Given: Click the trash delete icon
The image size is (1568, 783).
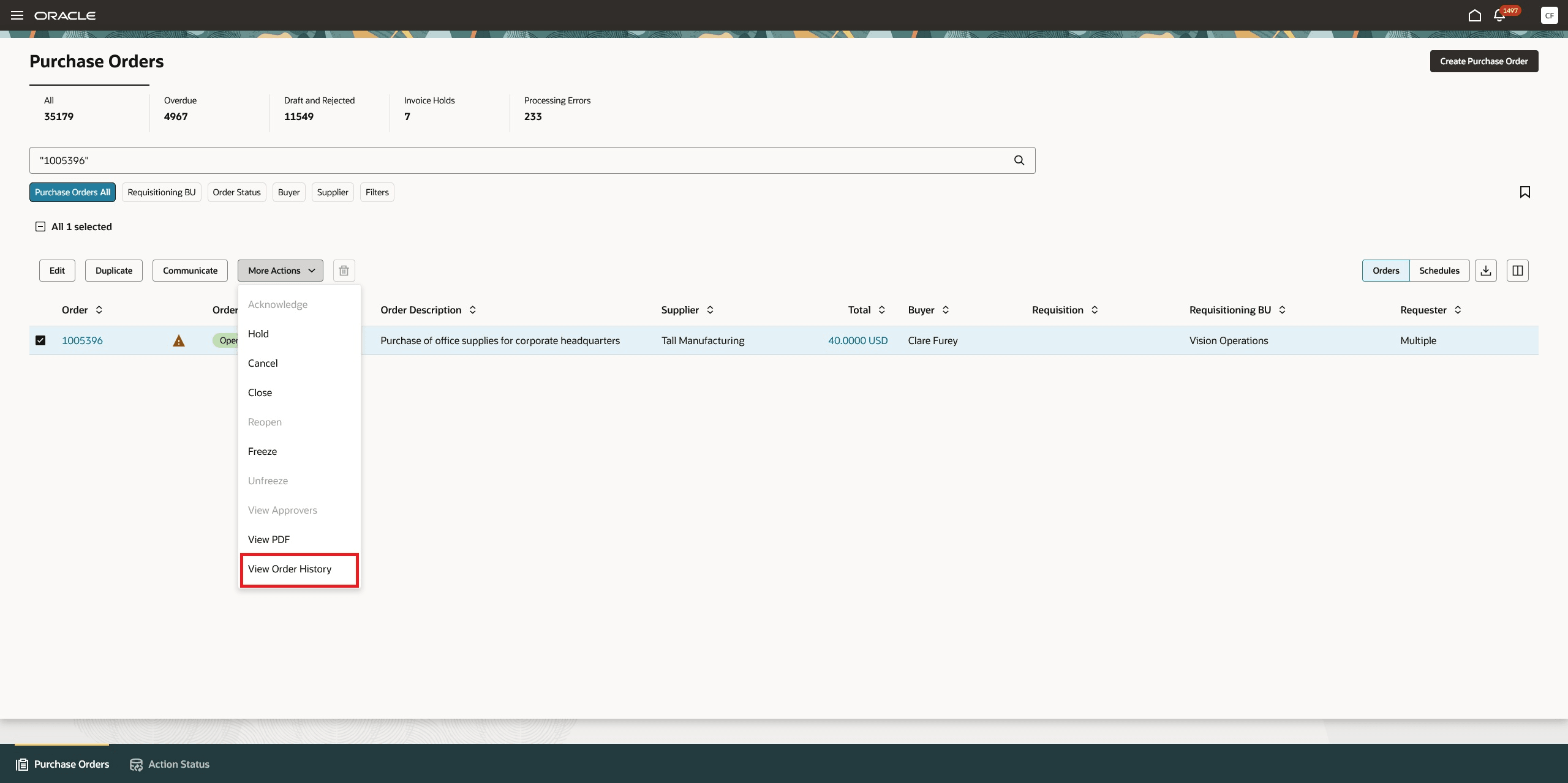Looking at the screenshot, I should pos(344,271).
